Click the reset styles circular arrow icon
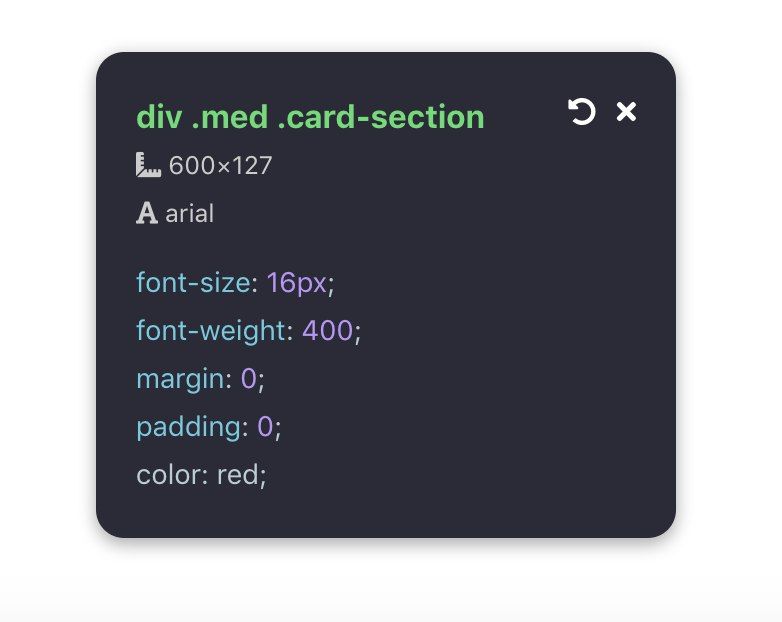 pyautogui.click(x=581, y=112)
